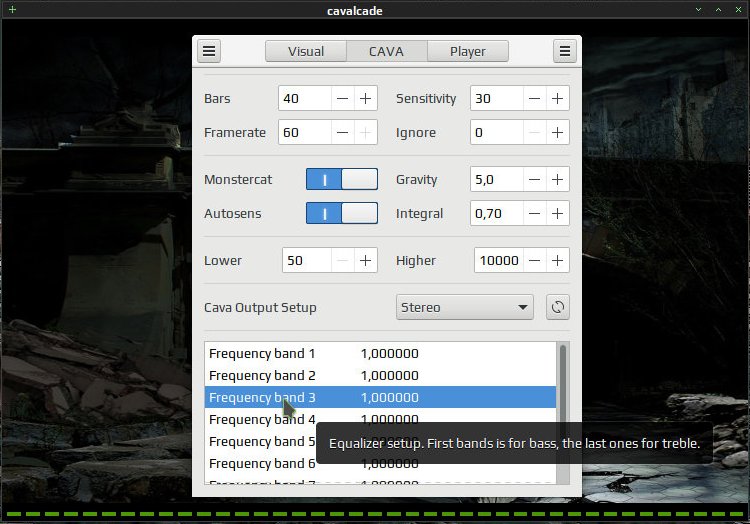The height and width of the screenshot is (524, 750).
Task: Decrease the Higher frequency value
Action: 534,261
